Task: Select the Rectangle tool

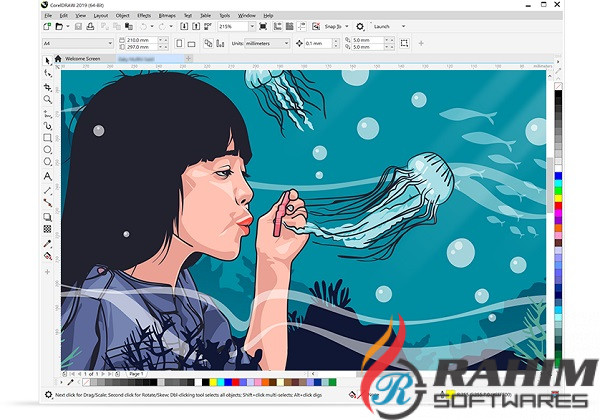Action: point(47,138)
